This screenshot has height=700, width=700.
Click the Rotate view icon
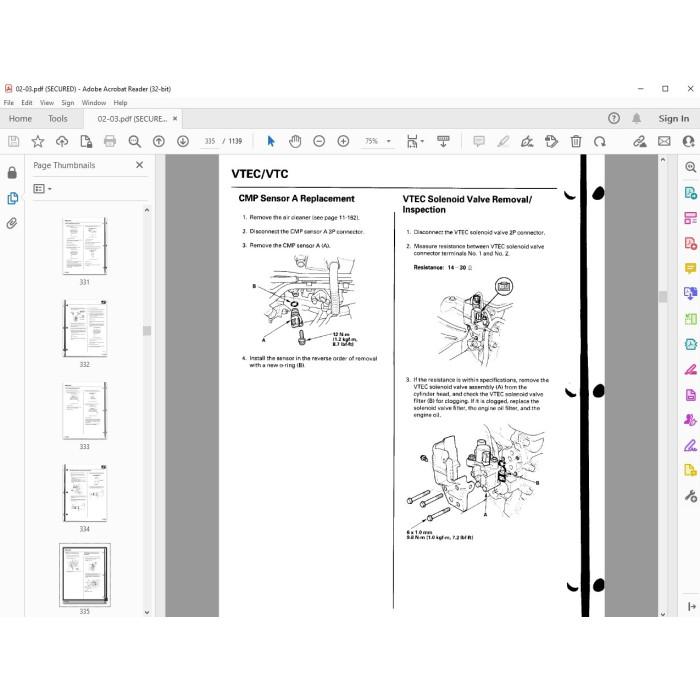[600, 142]
